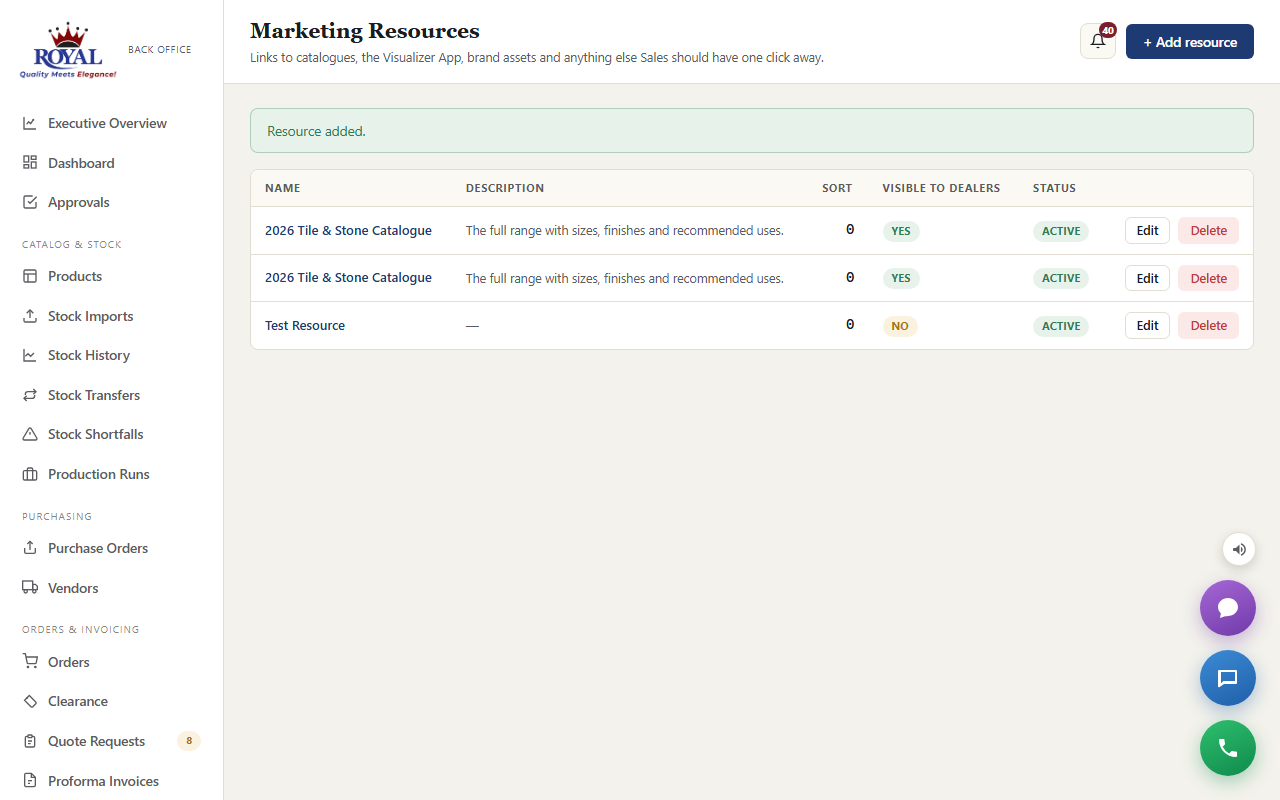
Task: Open the purple chat bubble widget
Action: point(1228,608)
